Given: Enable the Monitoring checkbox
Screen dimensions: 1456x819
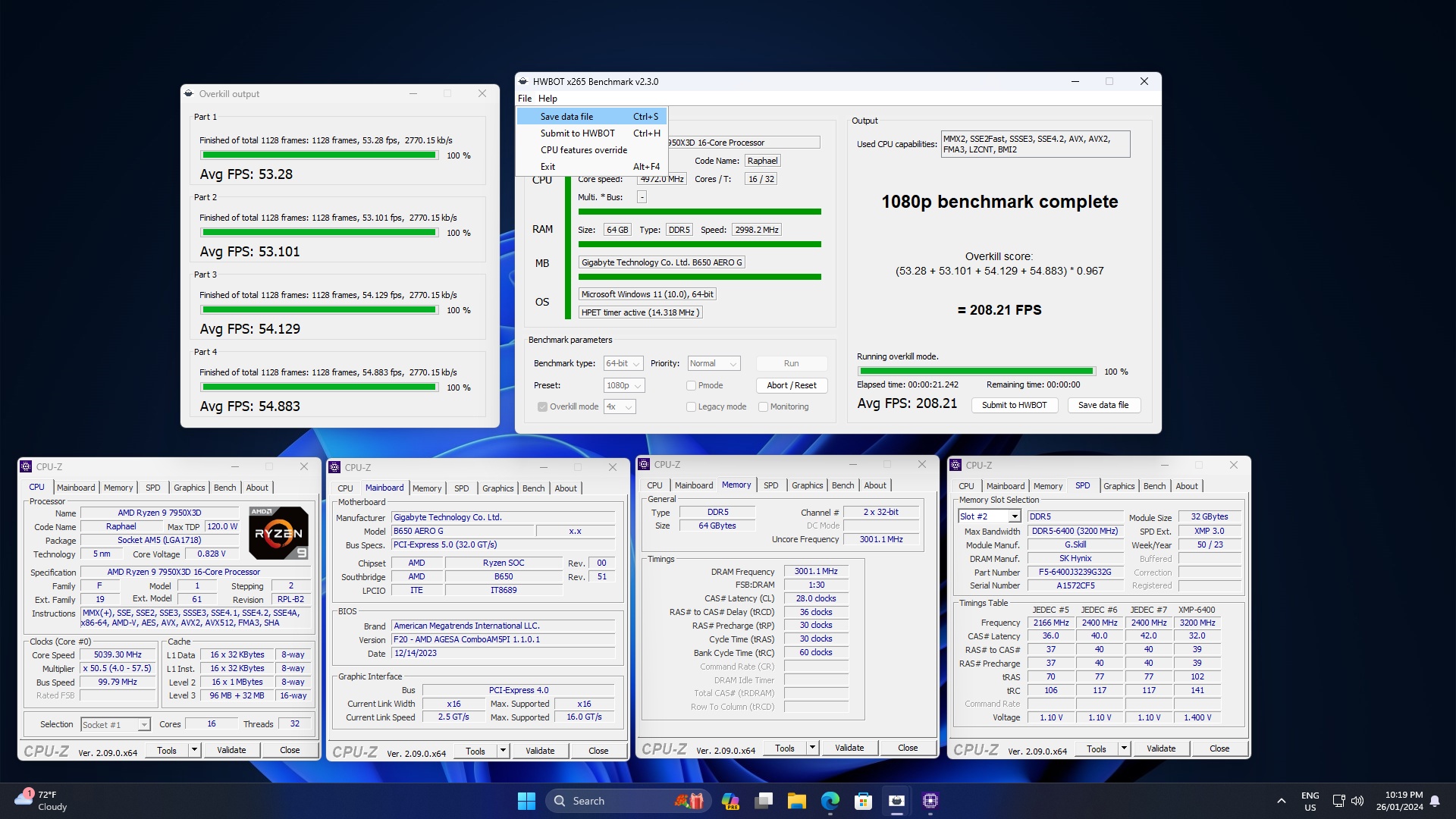Looking at the screenshot, I should point(763,407).
